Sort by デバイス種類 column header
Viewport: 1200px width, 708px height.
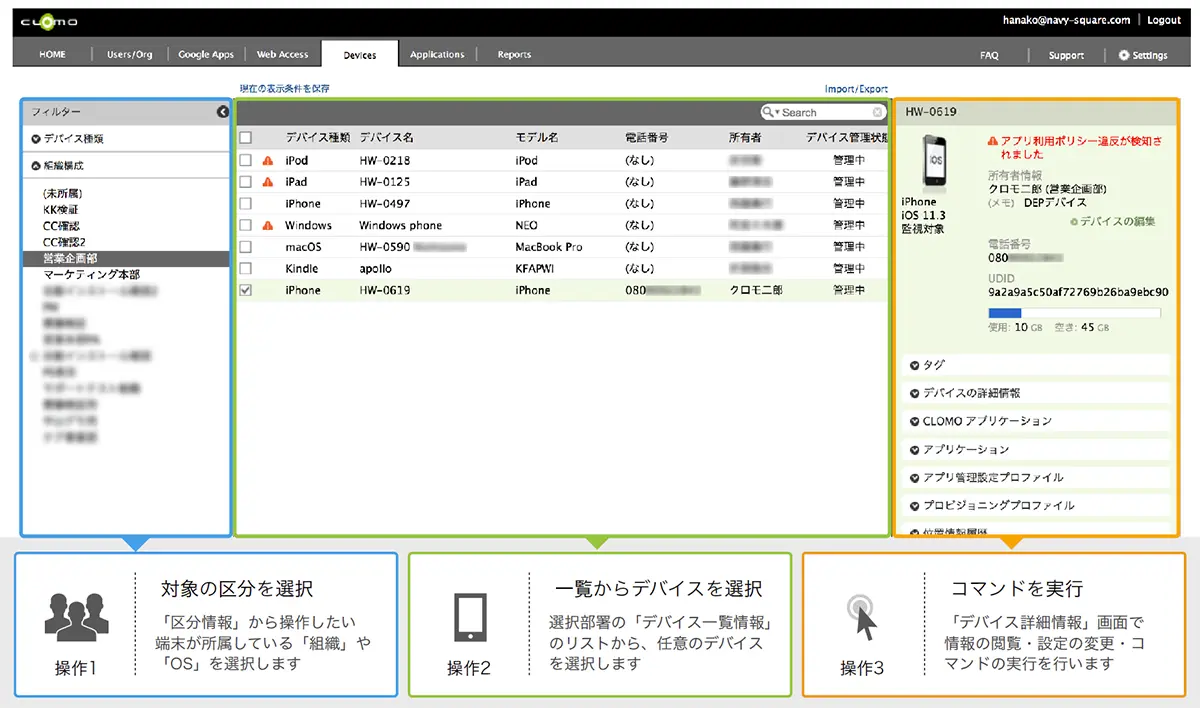pyautogui.click(x=317, y=138)
